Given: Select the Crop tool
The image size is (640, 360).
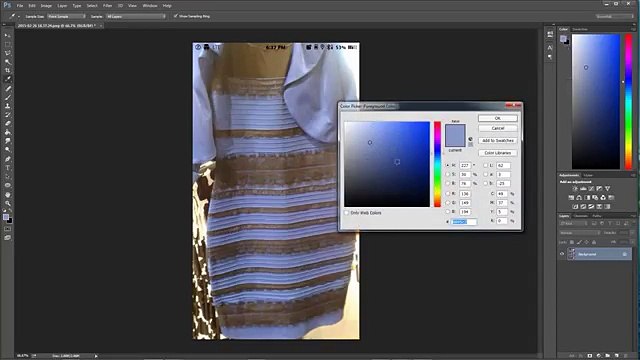Looking at the screenshot, I should (x=7, y=71).
